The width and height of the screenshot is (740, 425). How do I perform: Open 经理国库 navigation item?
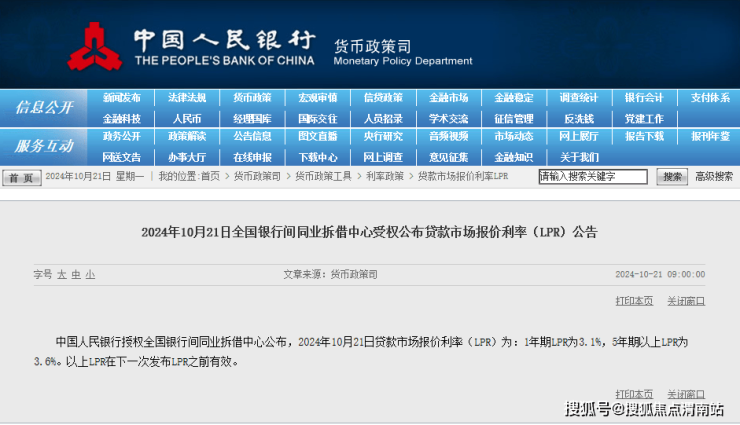pos(252,119)
